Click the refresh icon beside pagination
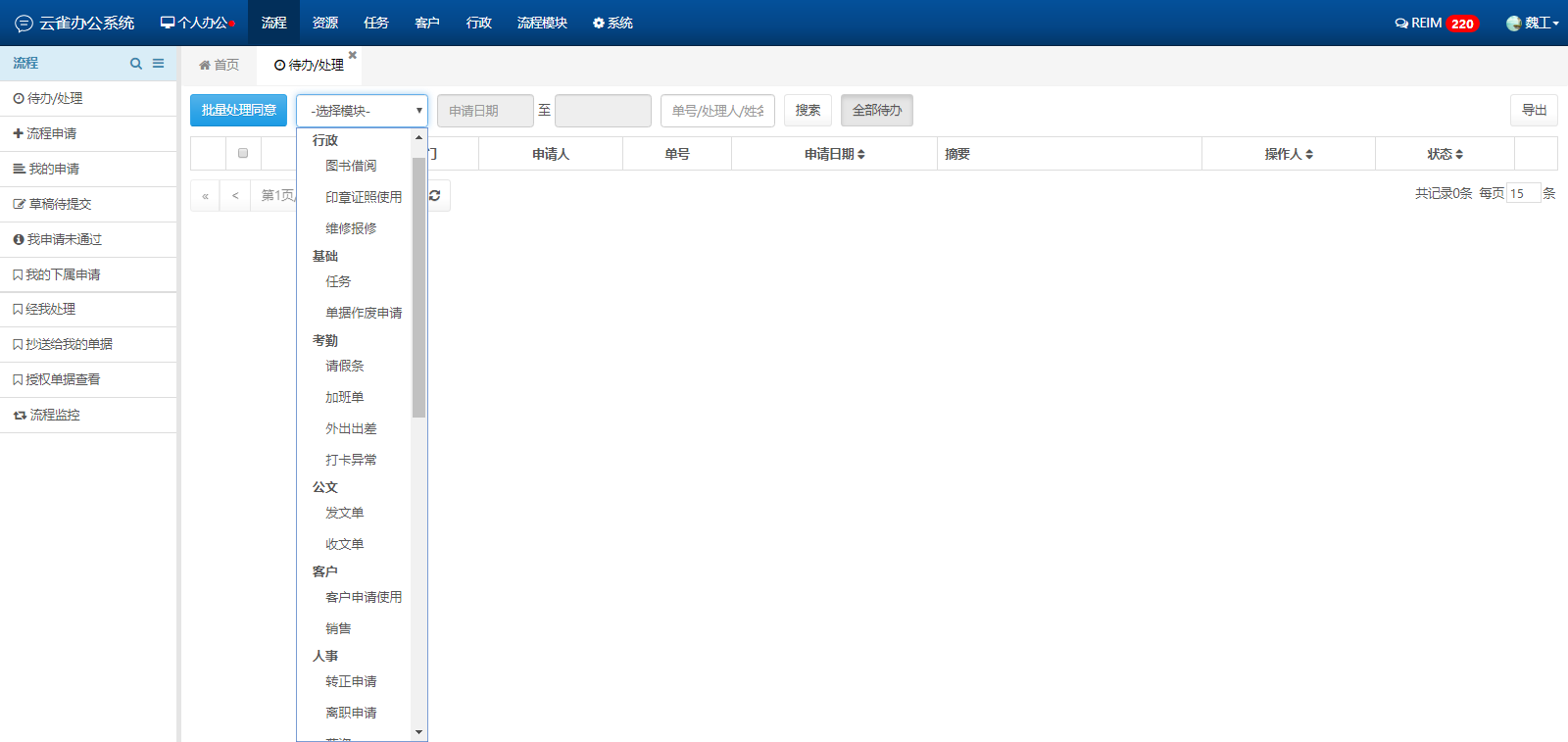The image size is (1568, 742). click(434, 196)
